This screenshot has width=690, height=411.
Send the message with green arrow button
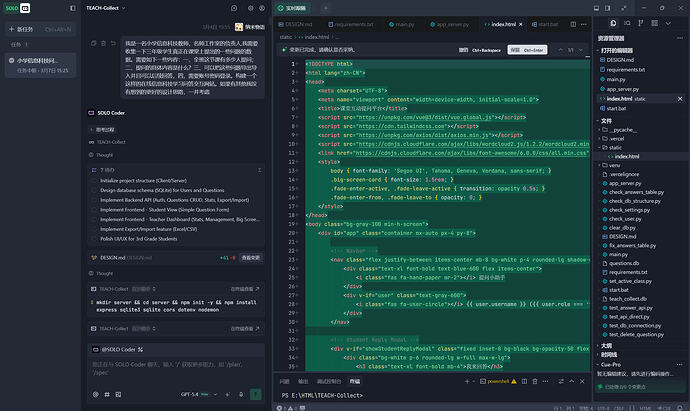[256, 394]
